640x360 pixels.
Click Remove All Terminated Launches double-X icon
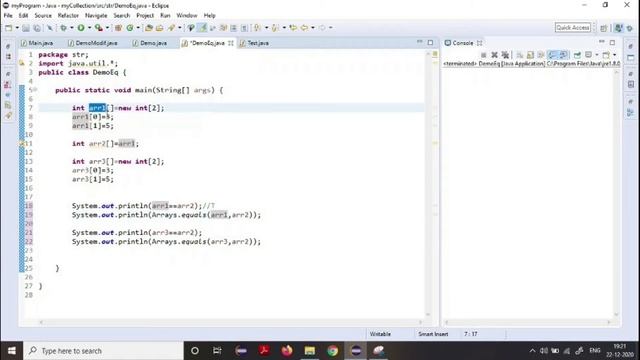tap(505, 55)
